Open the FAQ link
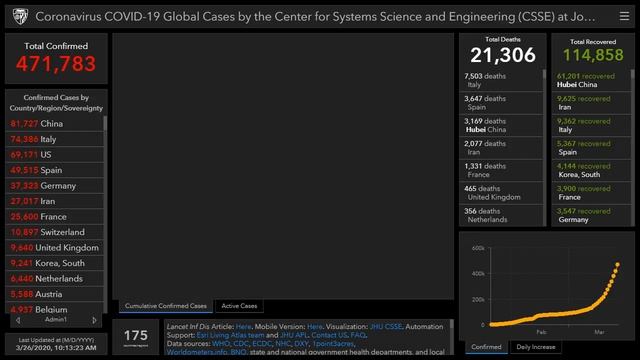The height and width of the screenshot is (360, 640). pos(358,335)
